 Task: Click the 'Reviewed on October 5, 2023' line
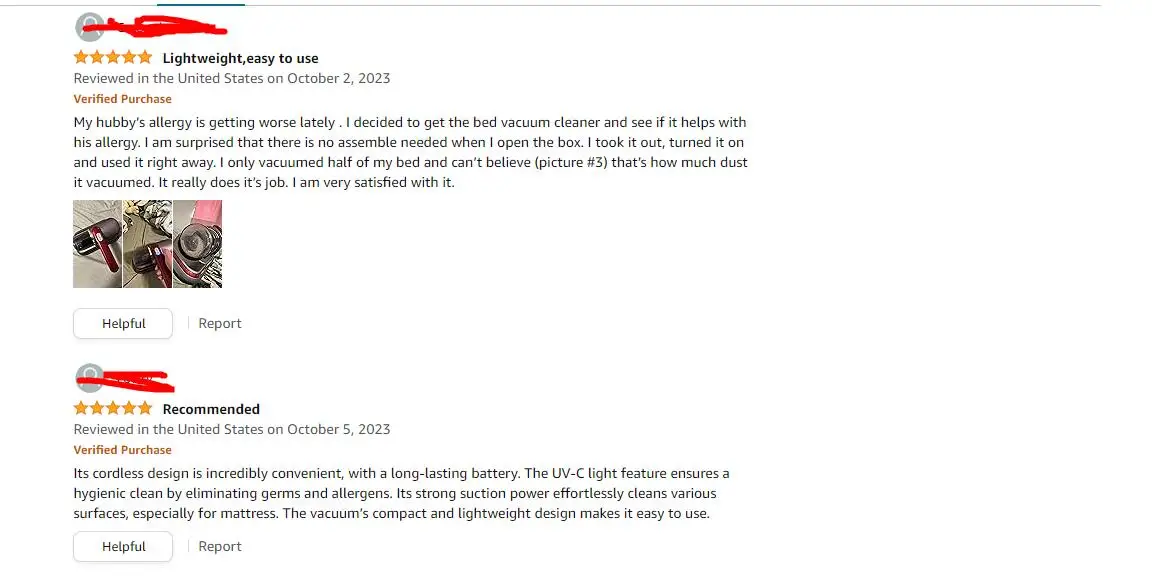tap(232, 429)
